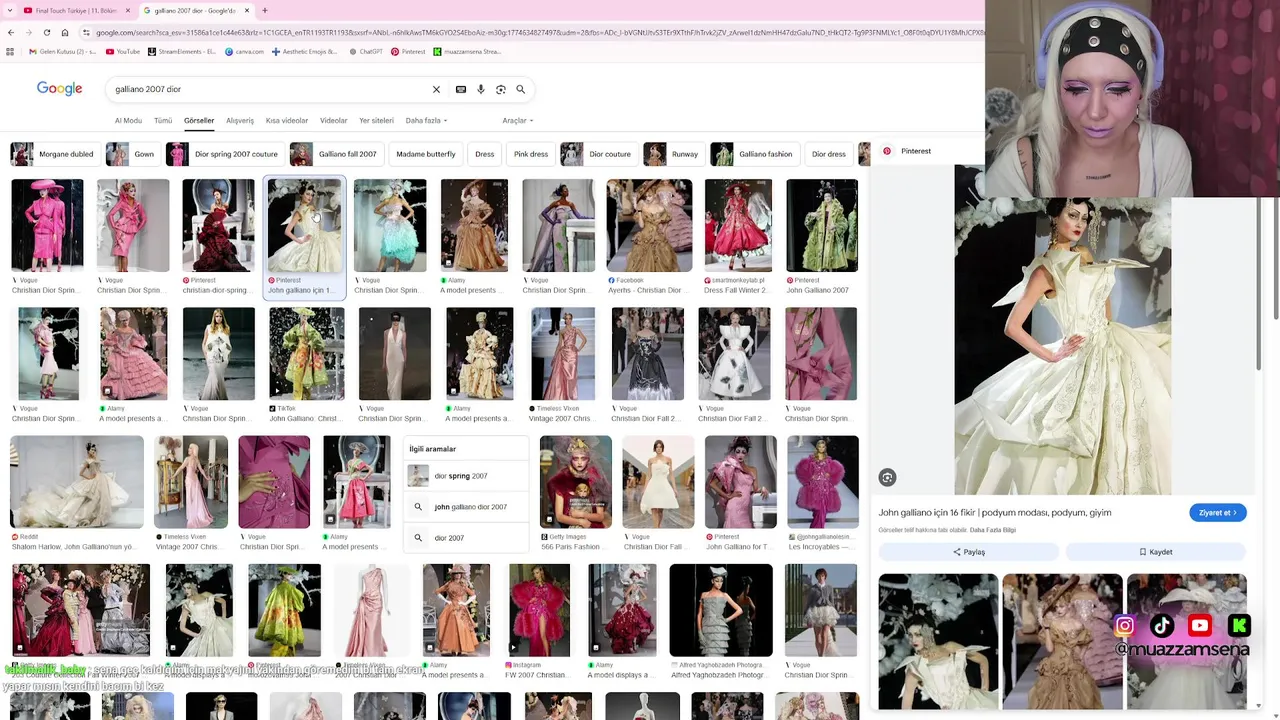Image resolution: width=1280 pixels, height=720 pixels.
Task: Click the Ziyaret et button
Action: point(1218,513)
